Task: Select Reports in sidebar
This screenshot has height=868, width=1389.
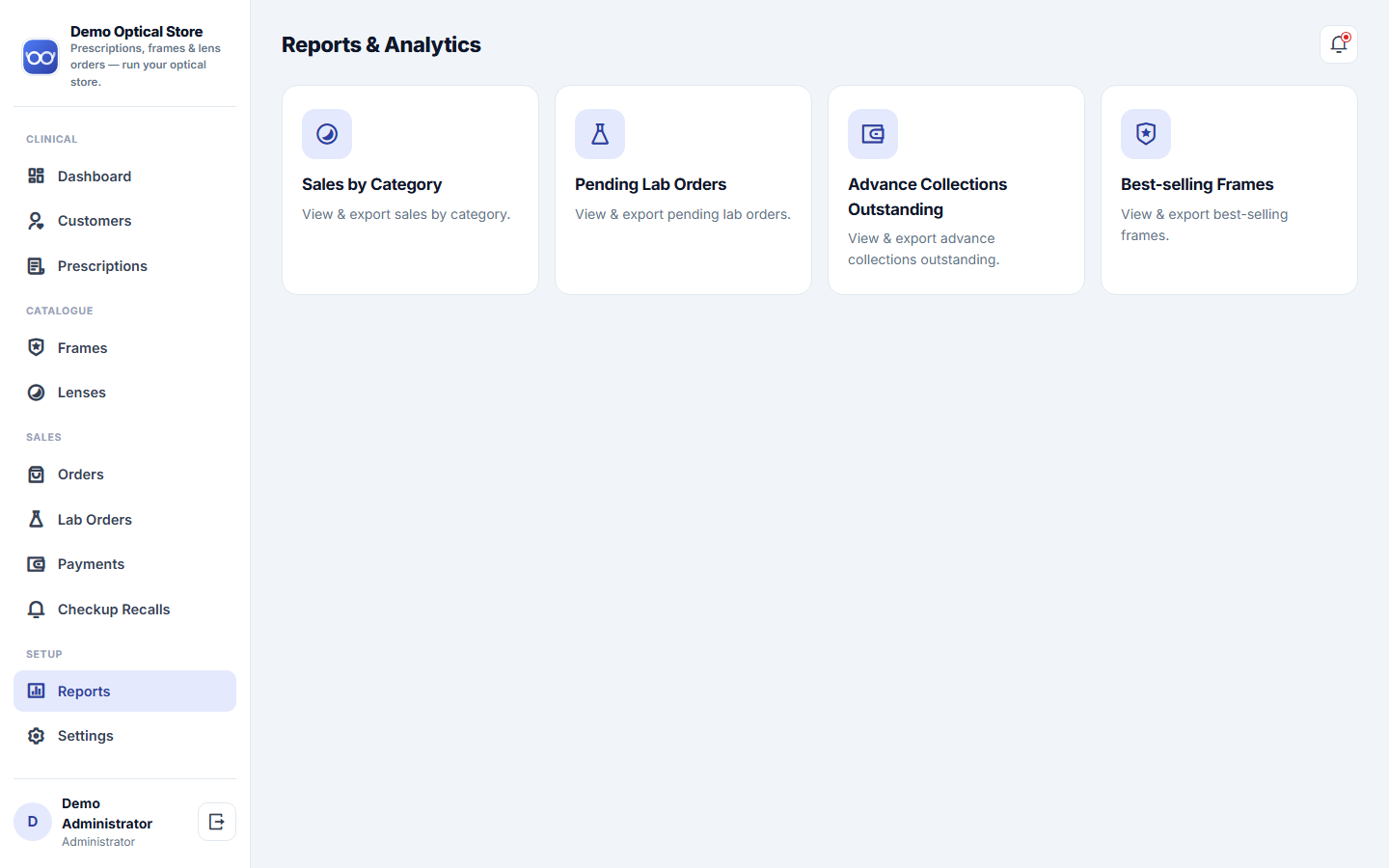Action: pos(124,691)
